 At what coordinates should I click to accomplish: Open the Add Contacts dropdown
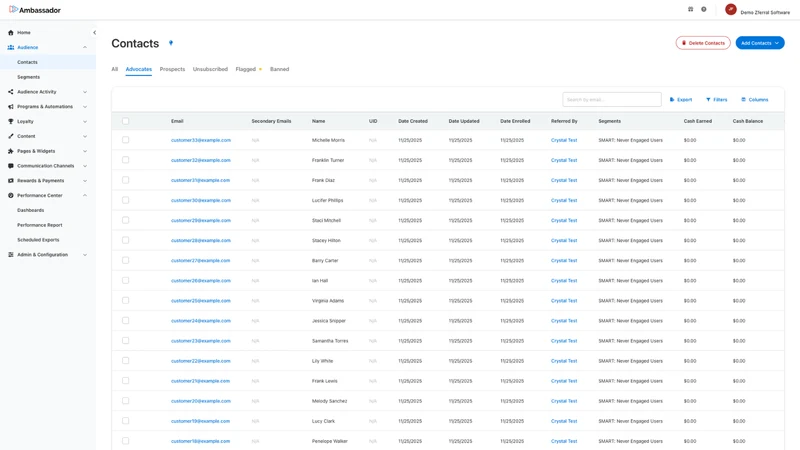click(760, 43)
